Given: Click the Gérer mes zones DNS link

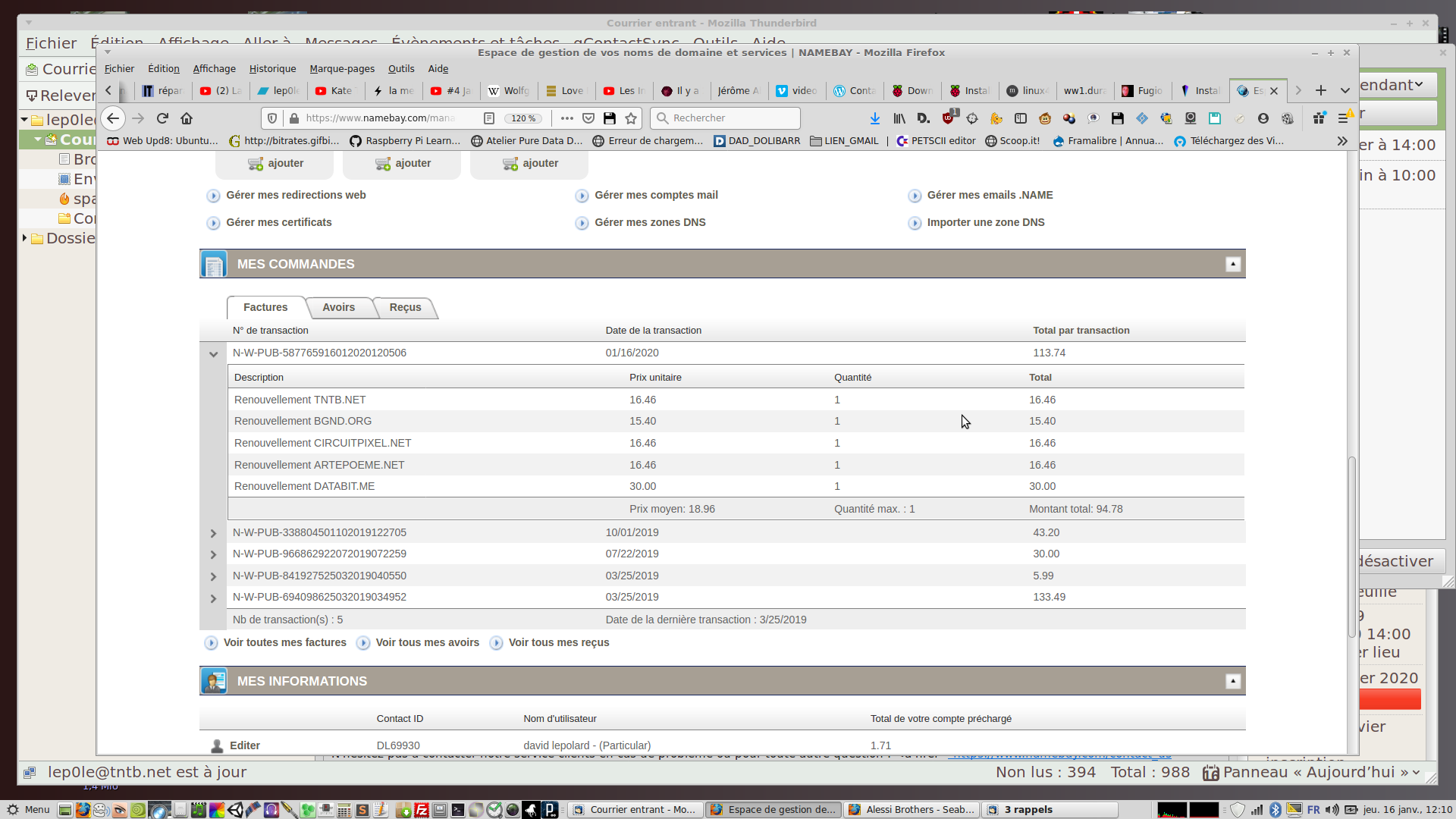Looking at the screenshot, I should point(650,222).
